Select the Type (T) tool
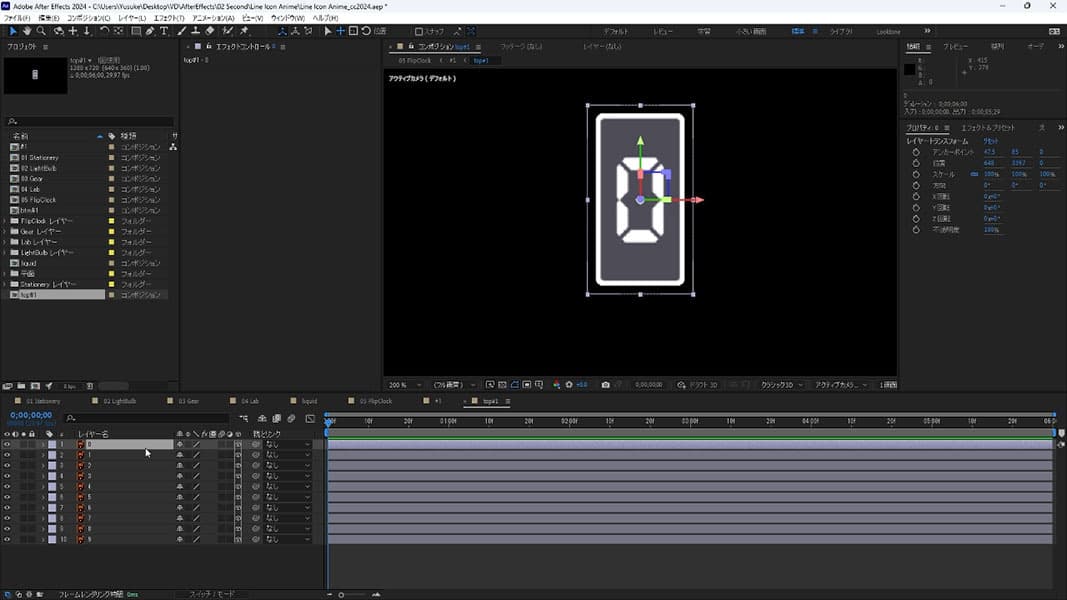The width and height of the screenshot is (1067, 600). point(164,31)
